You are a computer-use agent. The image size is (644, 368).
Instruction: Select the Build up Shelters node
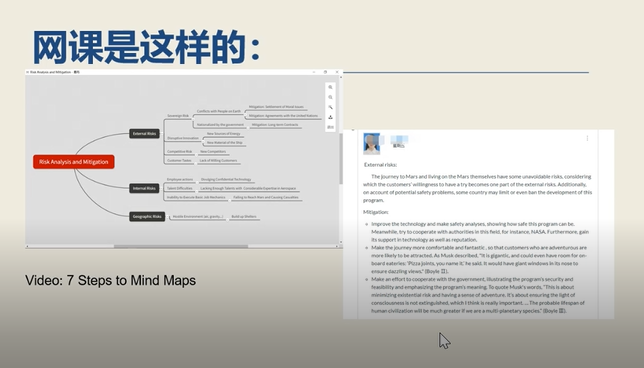click(x=244, y=216)
